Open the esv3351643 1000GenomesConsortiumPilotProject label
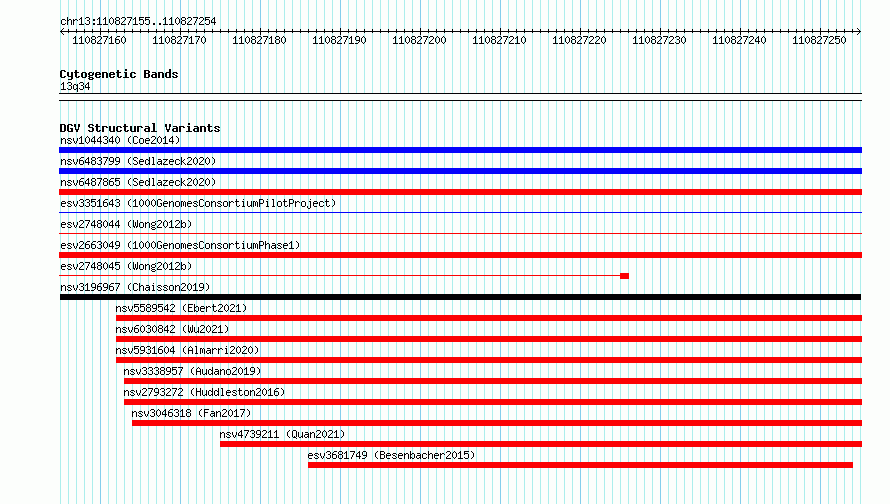This screenshot has width=890, height=504. point(198,203)
